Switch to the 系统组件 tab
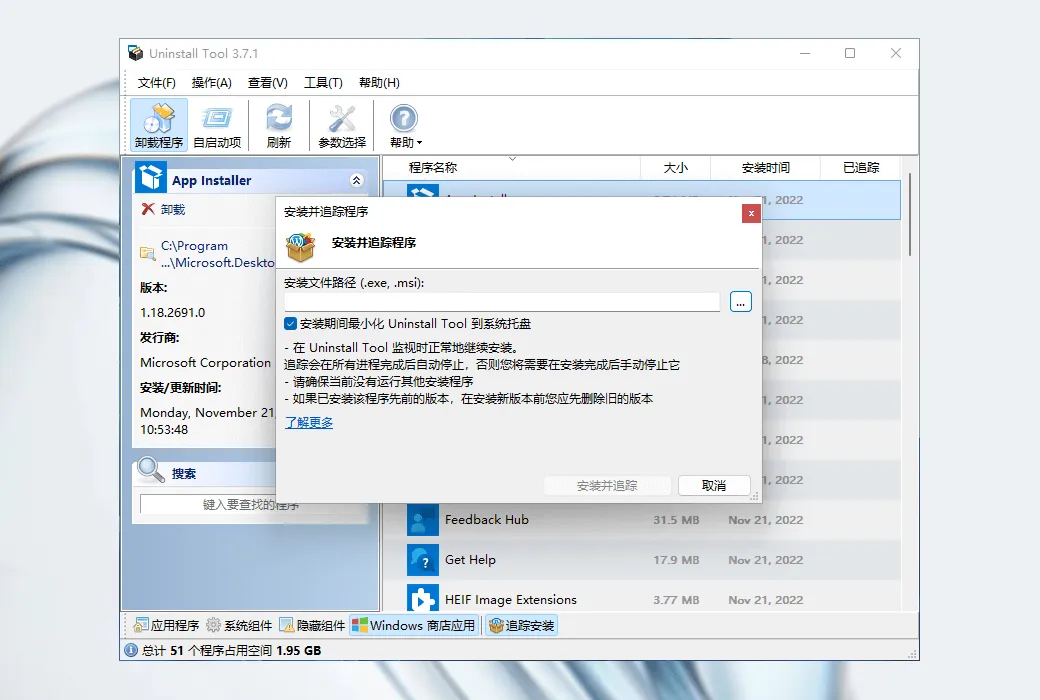The image size is (1040, 700). tap(239, 625)
